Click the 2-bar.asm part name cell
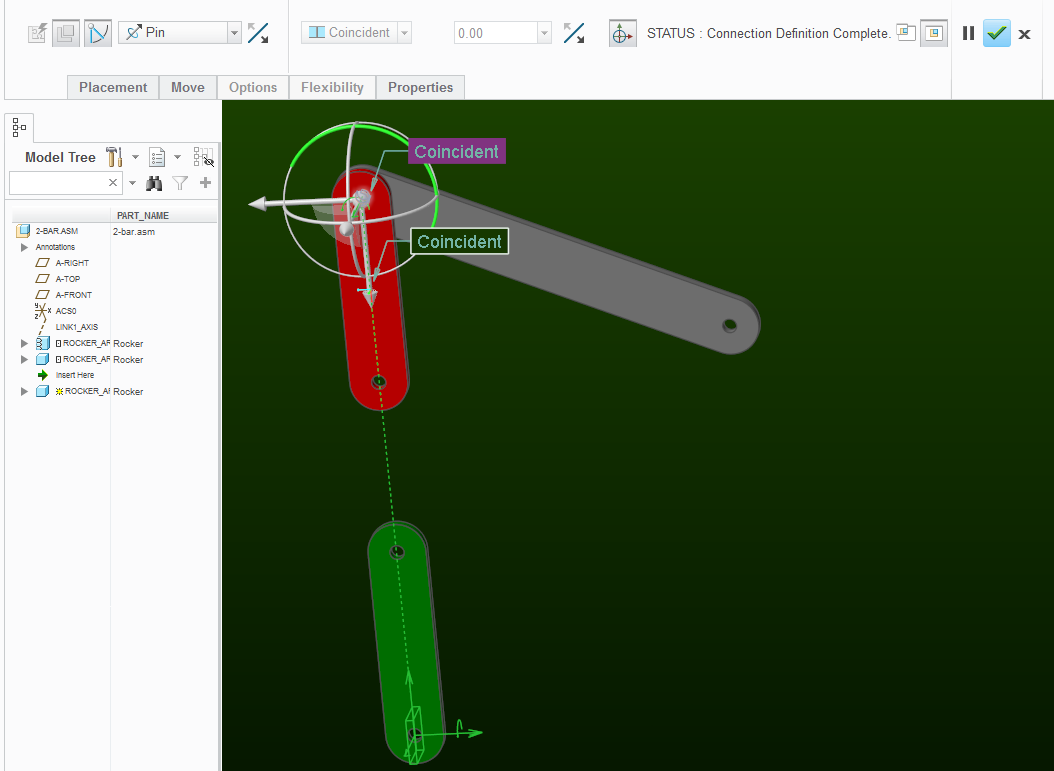This screenshot has width=1054, height=771. click(x=134, y=231)
